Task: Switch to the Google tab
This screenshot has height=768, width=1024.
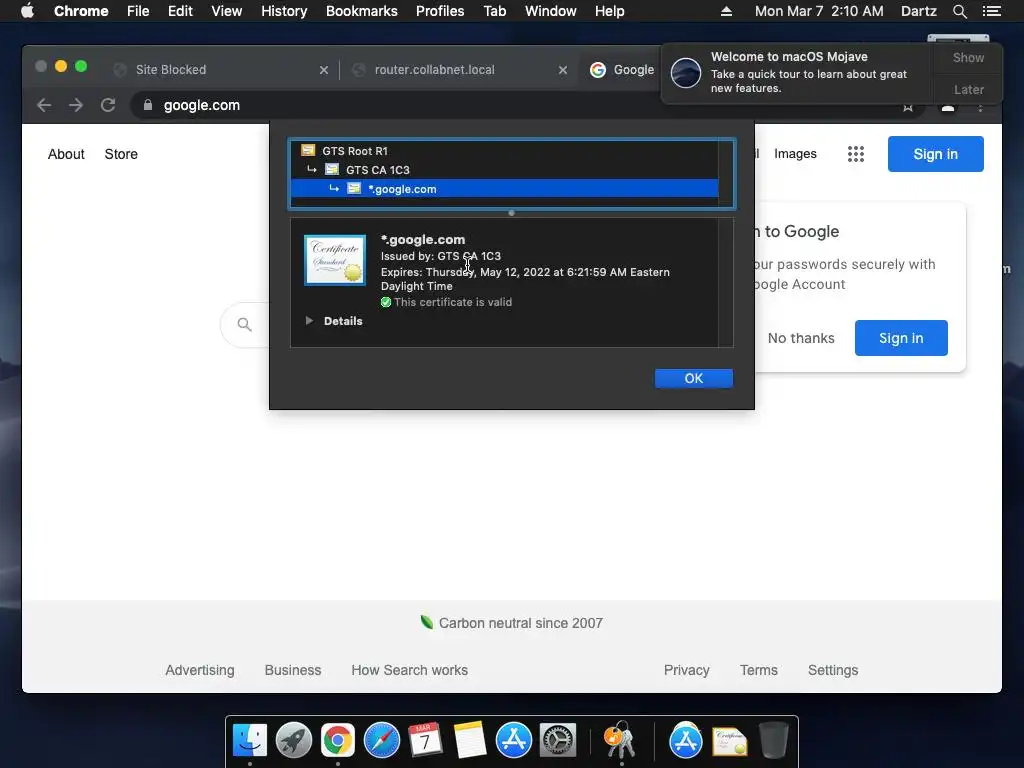Action: tap(622, 70)
